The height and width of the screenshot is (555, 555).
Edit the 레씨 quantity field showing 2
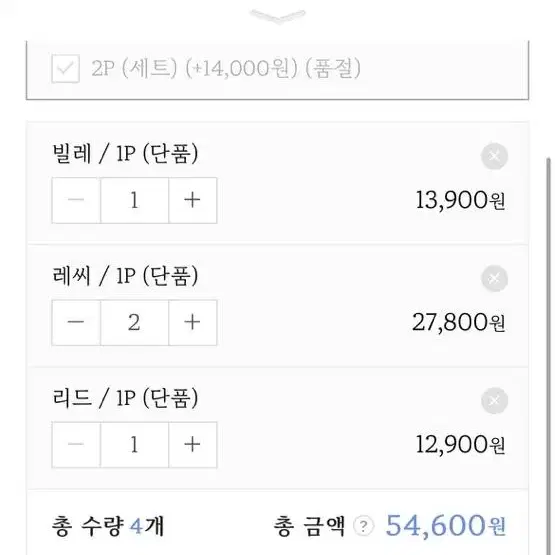135,322
